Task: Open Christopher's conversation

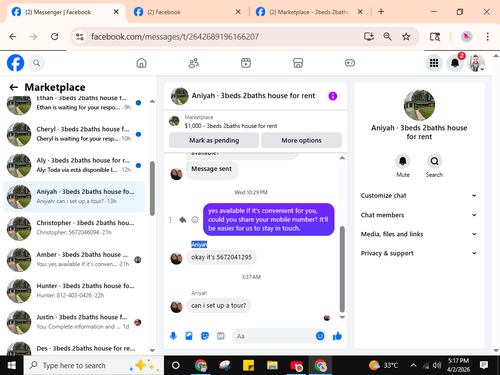Action: [74, 228]
